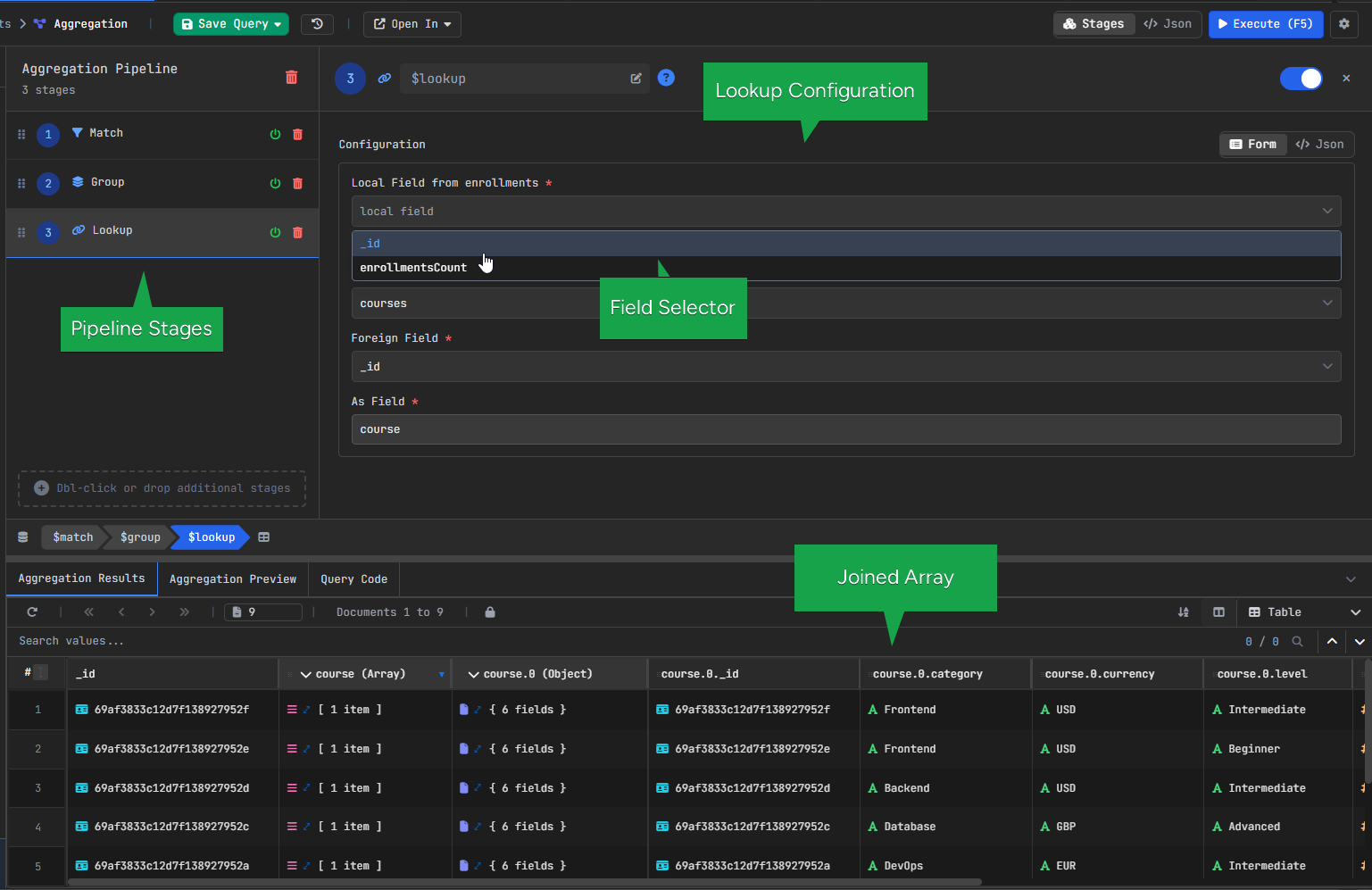Open the $lookup help question mark
The width and height of the screenshot is (1372, 890).
[666, 78]
